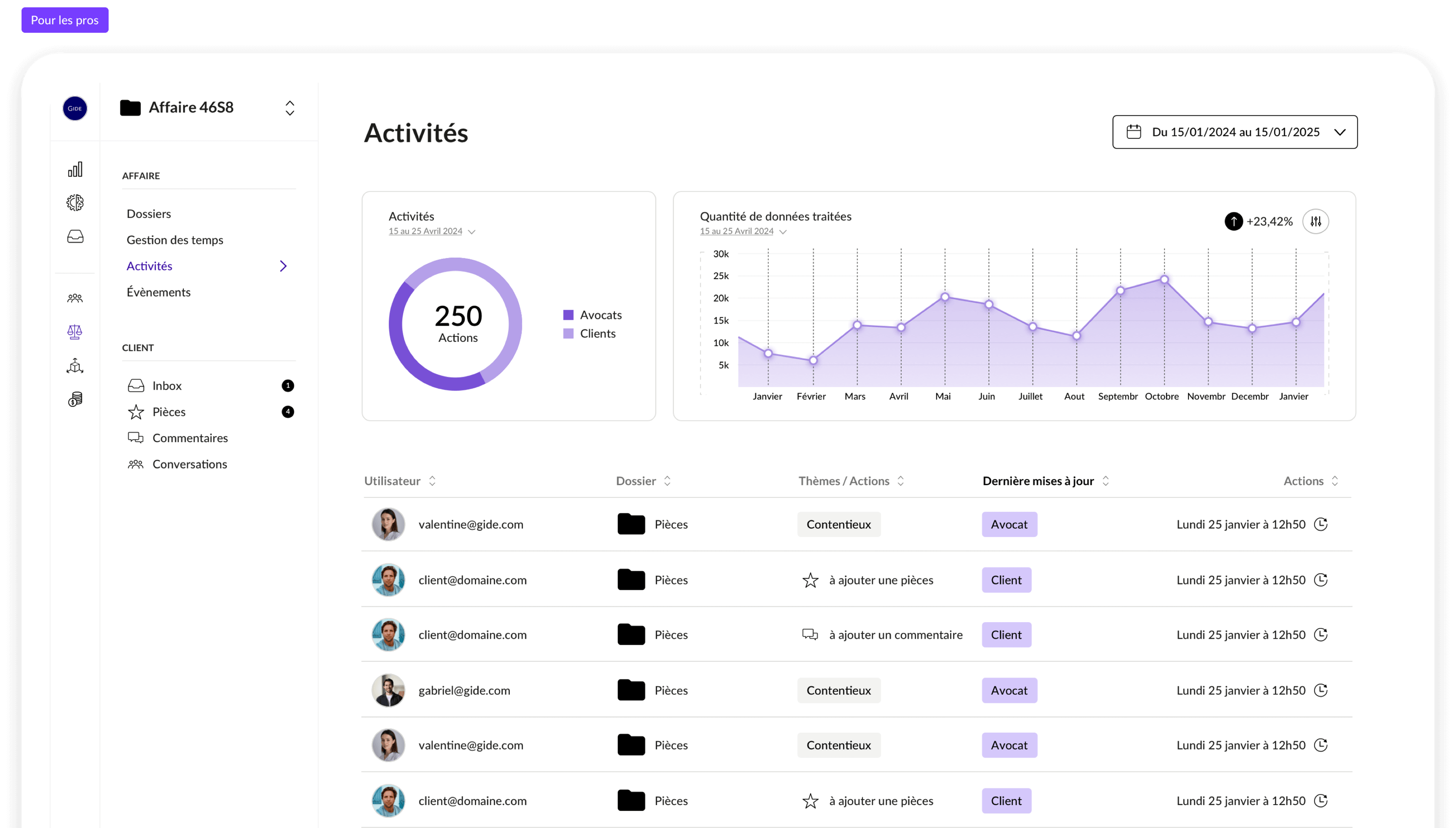The image size is (1456, 828).
Task: Open the inbox tray icon in left rail
Action: tap(75, 236)
